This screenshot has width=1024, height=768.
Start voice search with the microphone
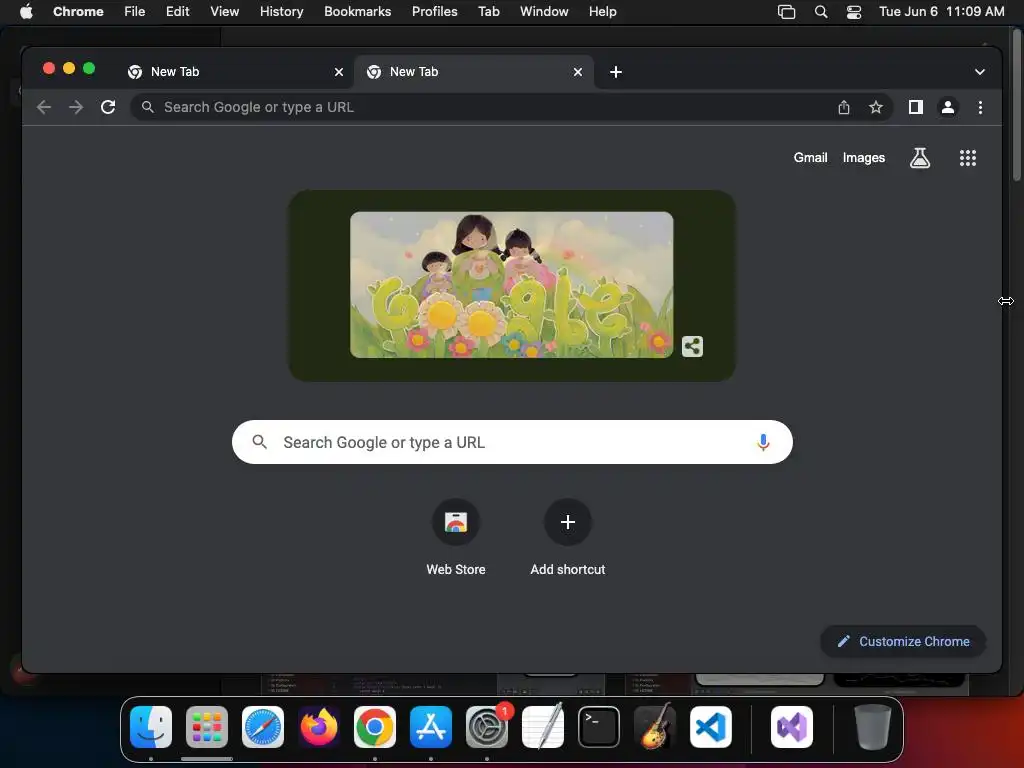[x=763, y=442]
